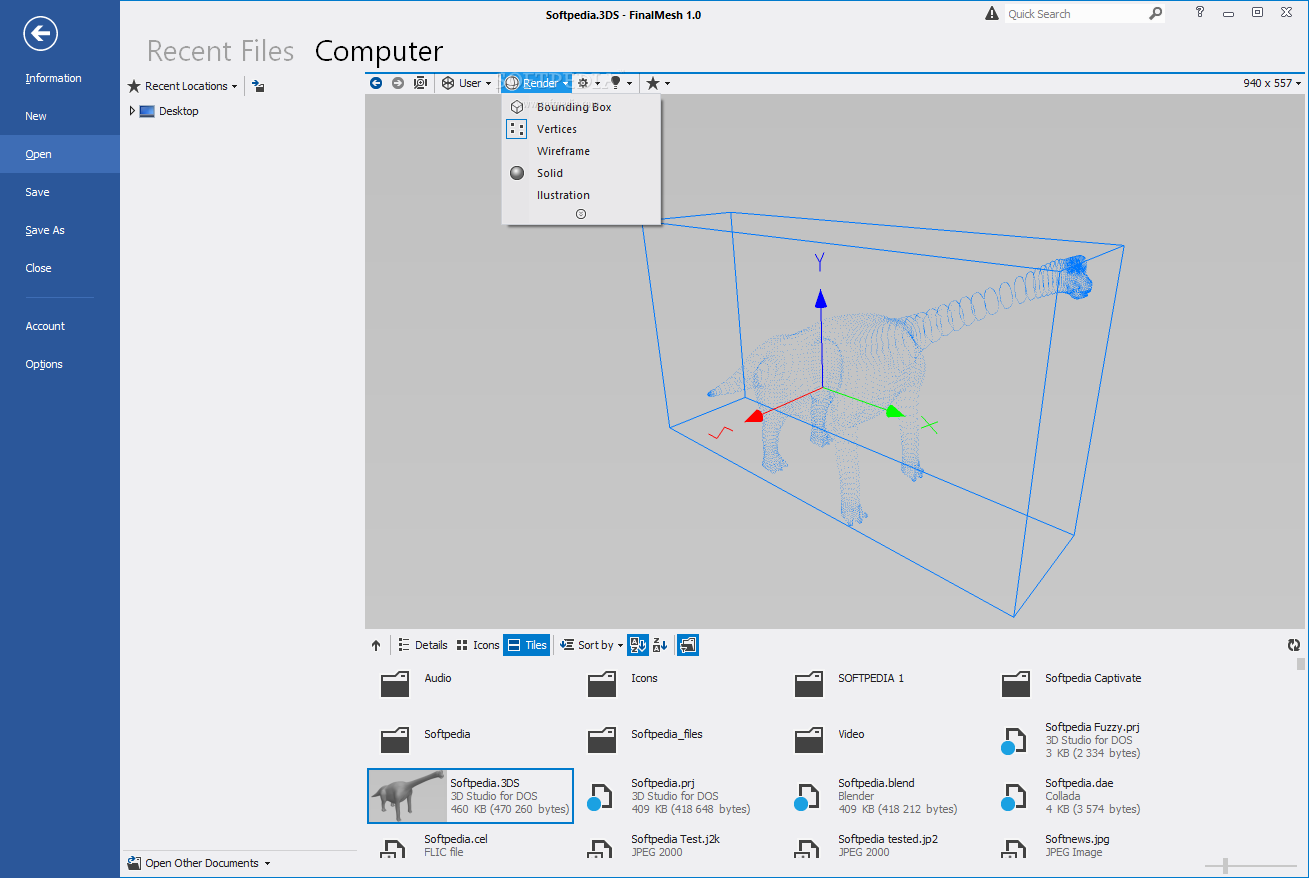This screenshot has width=1309, height=878.
Task: Open the Sort by dropdown
Action: tap(591, 645)
